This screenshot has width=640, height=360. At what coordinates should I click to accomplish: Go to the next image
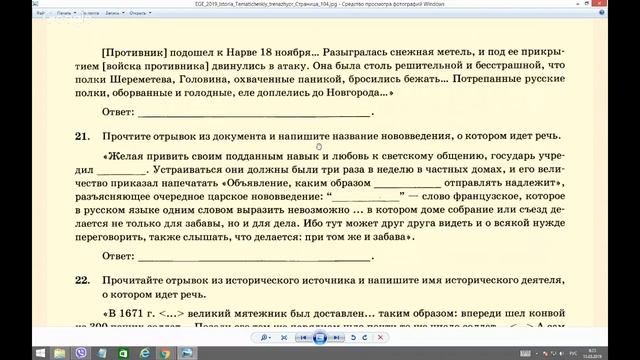pyautogui.click(x=336, y=338)
